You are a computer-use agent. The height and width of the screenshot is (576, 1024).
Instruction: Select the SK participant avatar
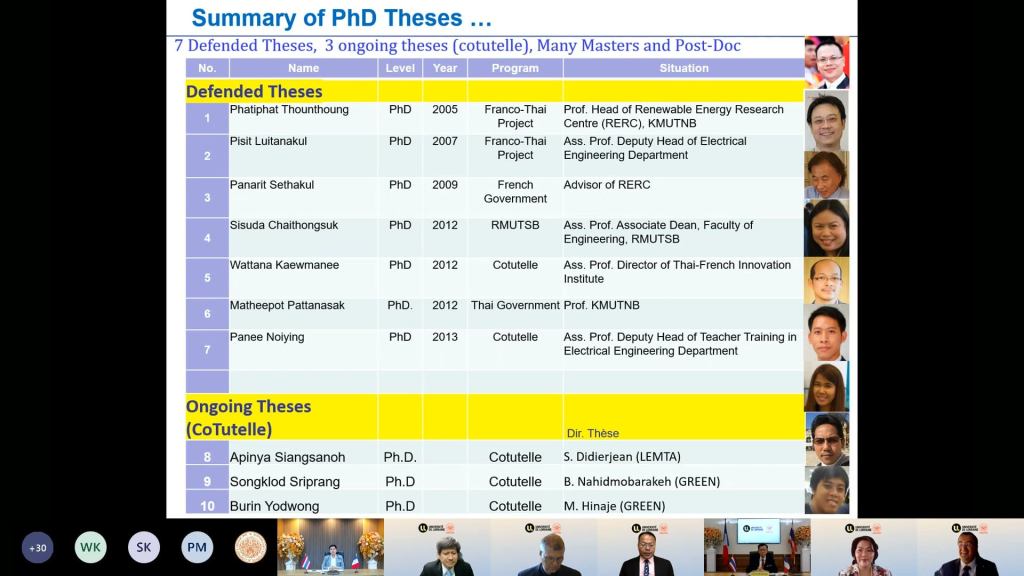click(x=144, y=547)
